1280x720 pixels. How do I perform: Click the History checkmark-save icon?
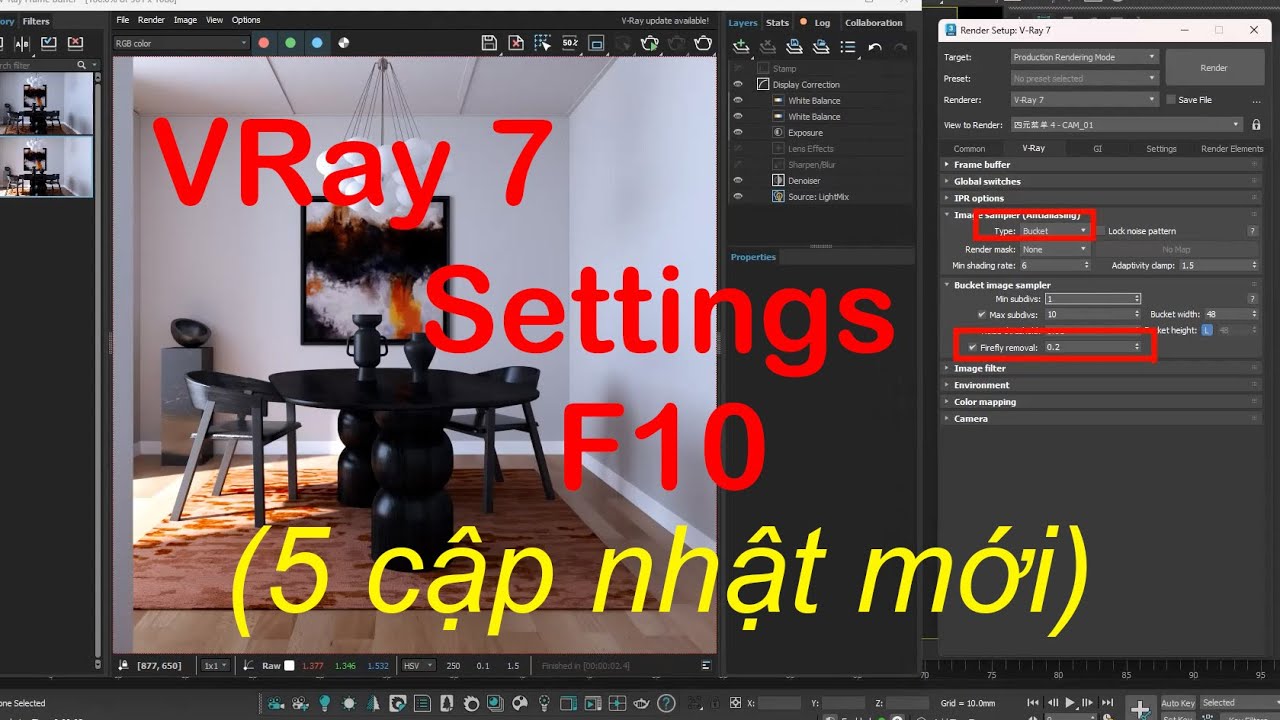tap(48, 43)
